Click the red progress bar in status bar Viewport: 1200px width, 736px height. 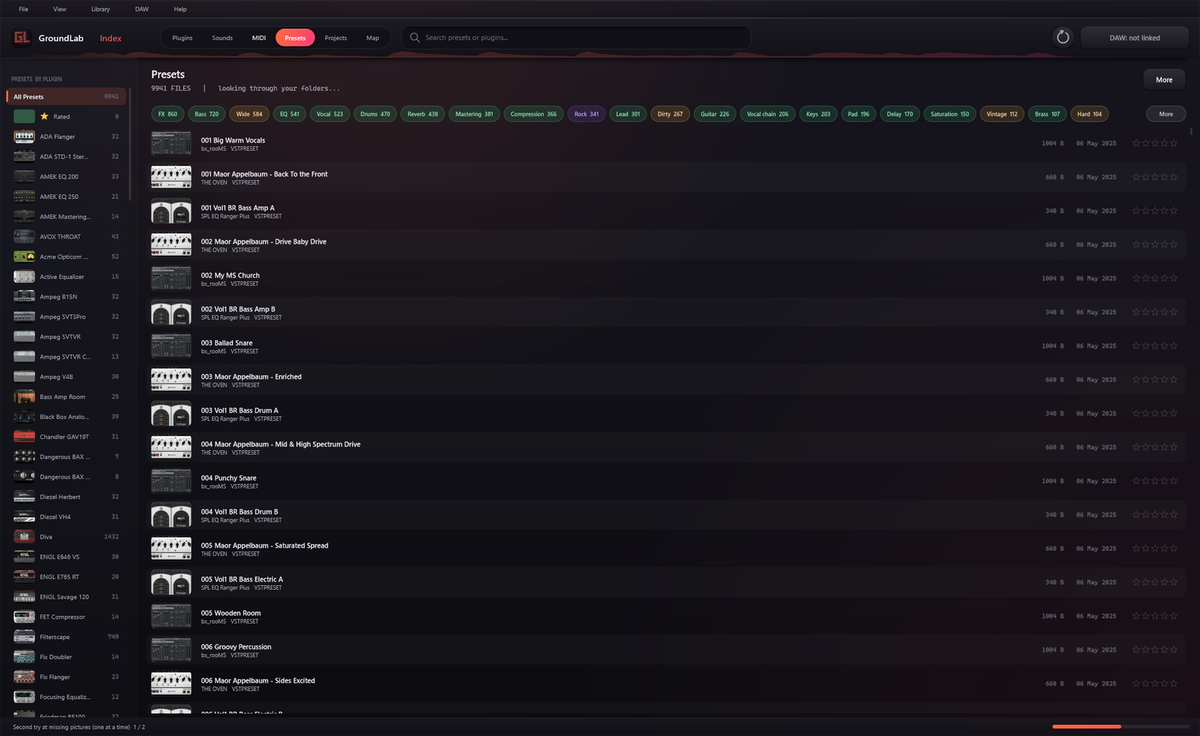(1086, 727)
